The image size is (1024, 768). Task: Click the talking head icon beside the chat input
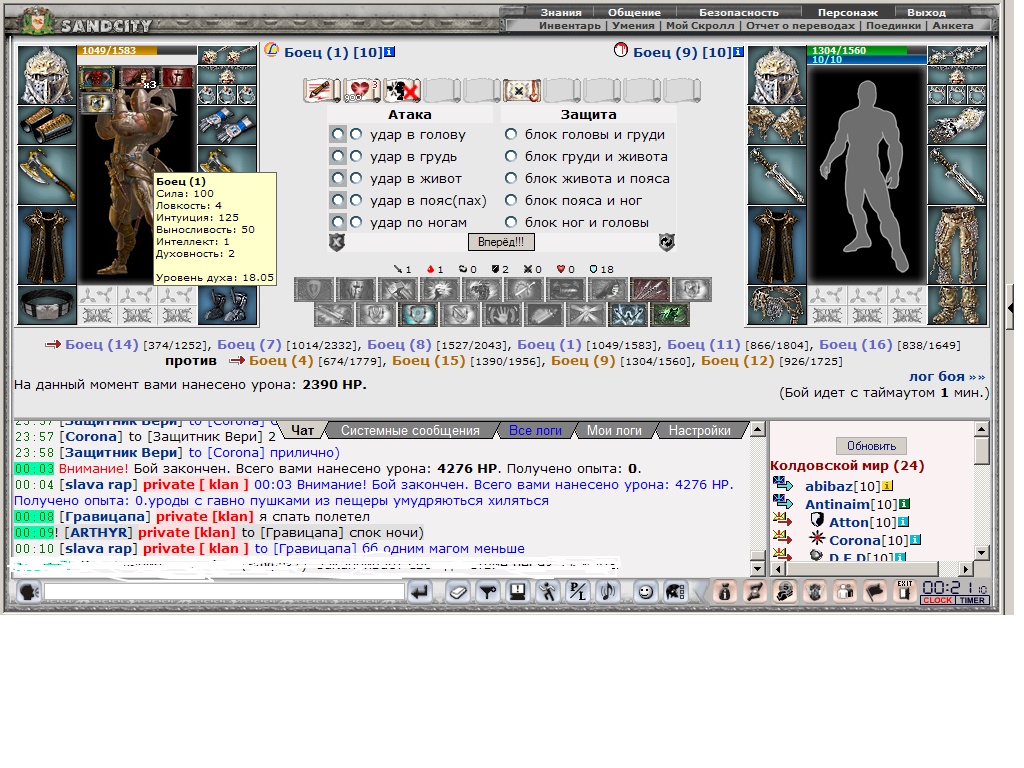click(28, 592)
